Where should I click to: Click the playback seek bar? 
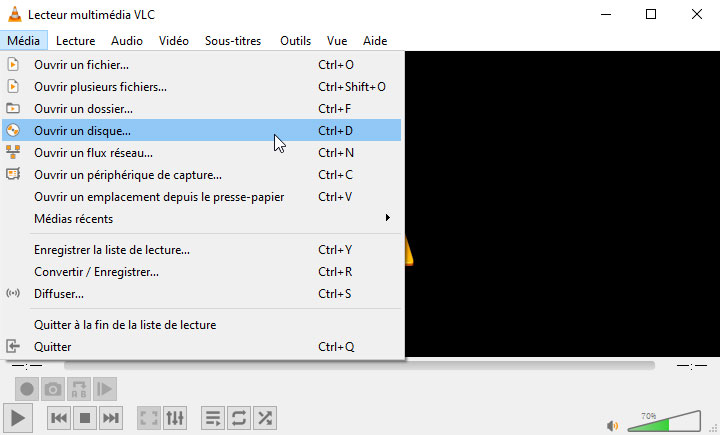tap(360, 366)
